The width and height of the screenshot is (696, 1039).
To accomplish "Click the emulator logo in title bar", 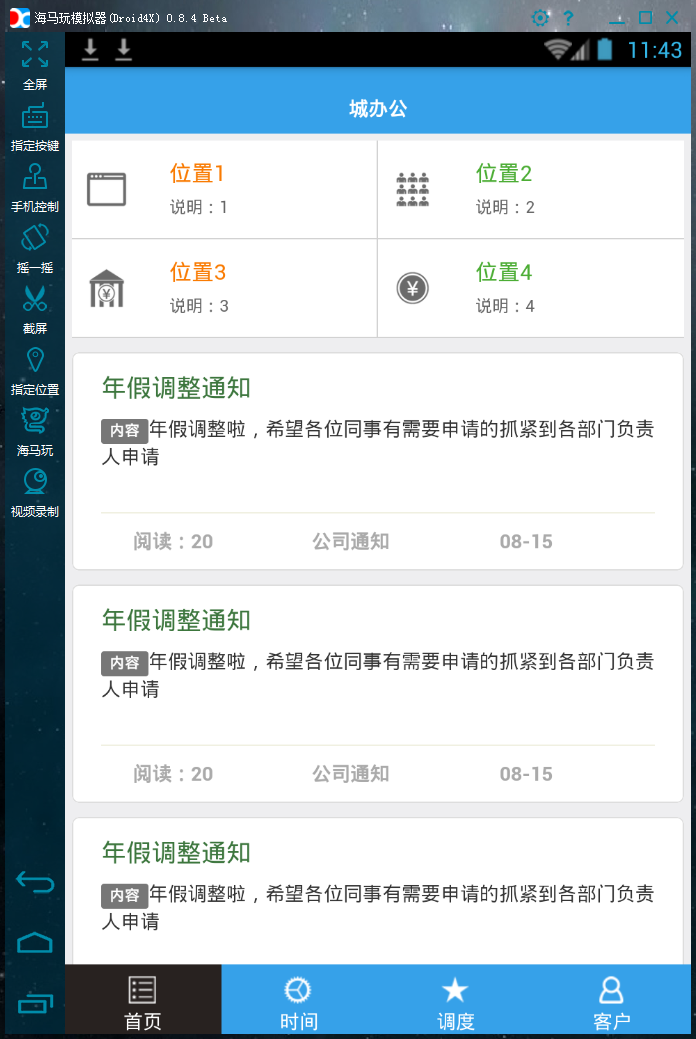I will pyautogui.click(x=19, y=18).
